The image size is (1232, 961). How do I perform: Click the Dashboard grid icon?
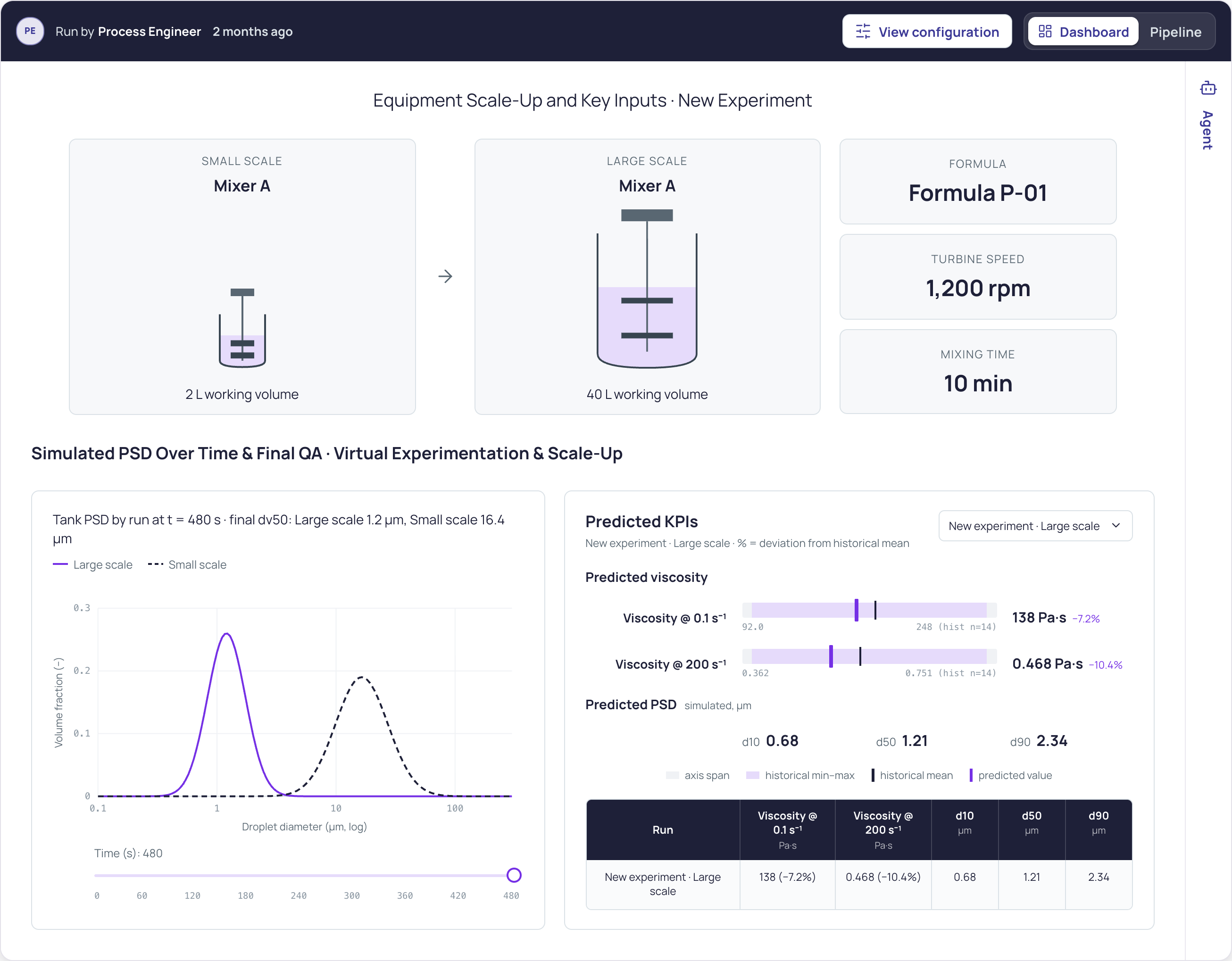click(1045, 32)
